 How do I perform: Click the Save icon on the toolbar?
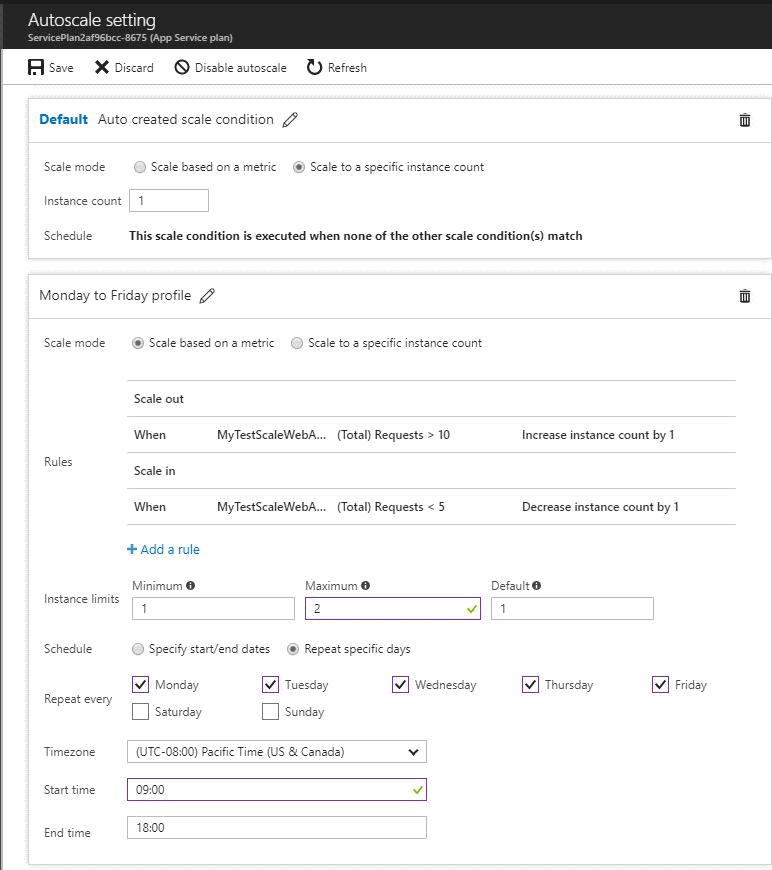(x=36, y=68)
